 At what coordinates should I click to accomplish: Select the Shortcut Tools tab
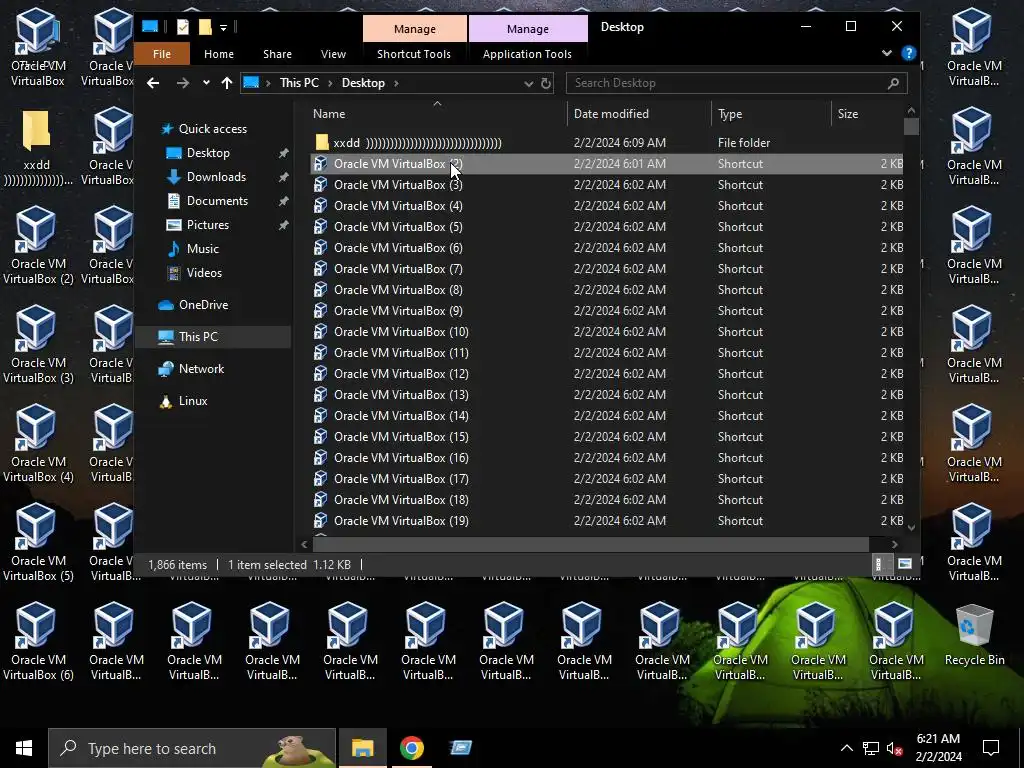(x=414, y=54)
